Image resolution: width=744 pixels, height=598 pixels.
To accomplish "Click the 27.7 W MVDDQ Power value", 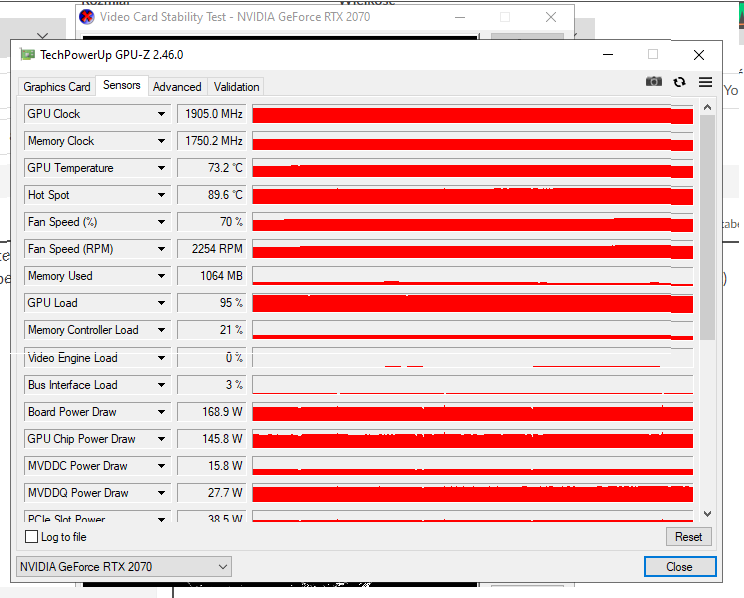I will pos(212,493).
